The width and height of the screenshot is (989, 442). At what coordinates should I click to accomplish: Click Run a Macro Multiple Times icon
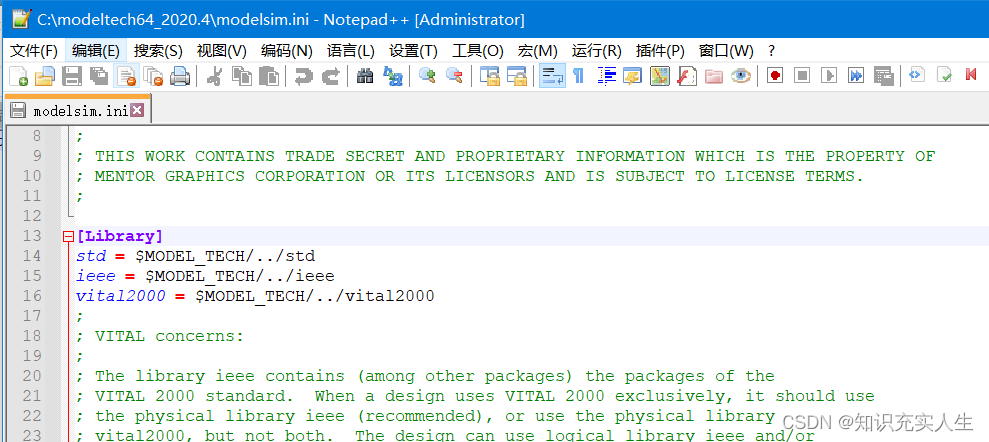click(x=856, y=76)
